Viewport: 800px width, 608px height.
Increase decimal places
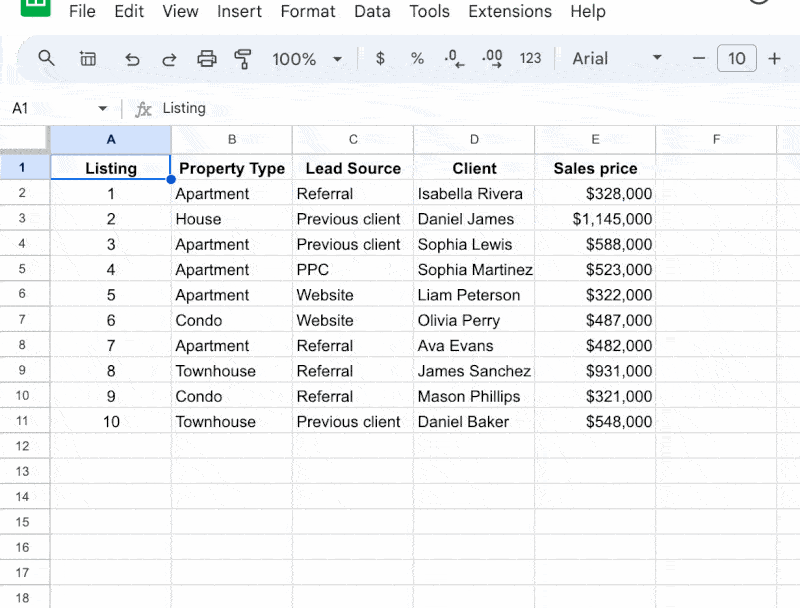pyautogui.click(x=491, y=58)
